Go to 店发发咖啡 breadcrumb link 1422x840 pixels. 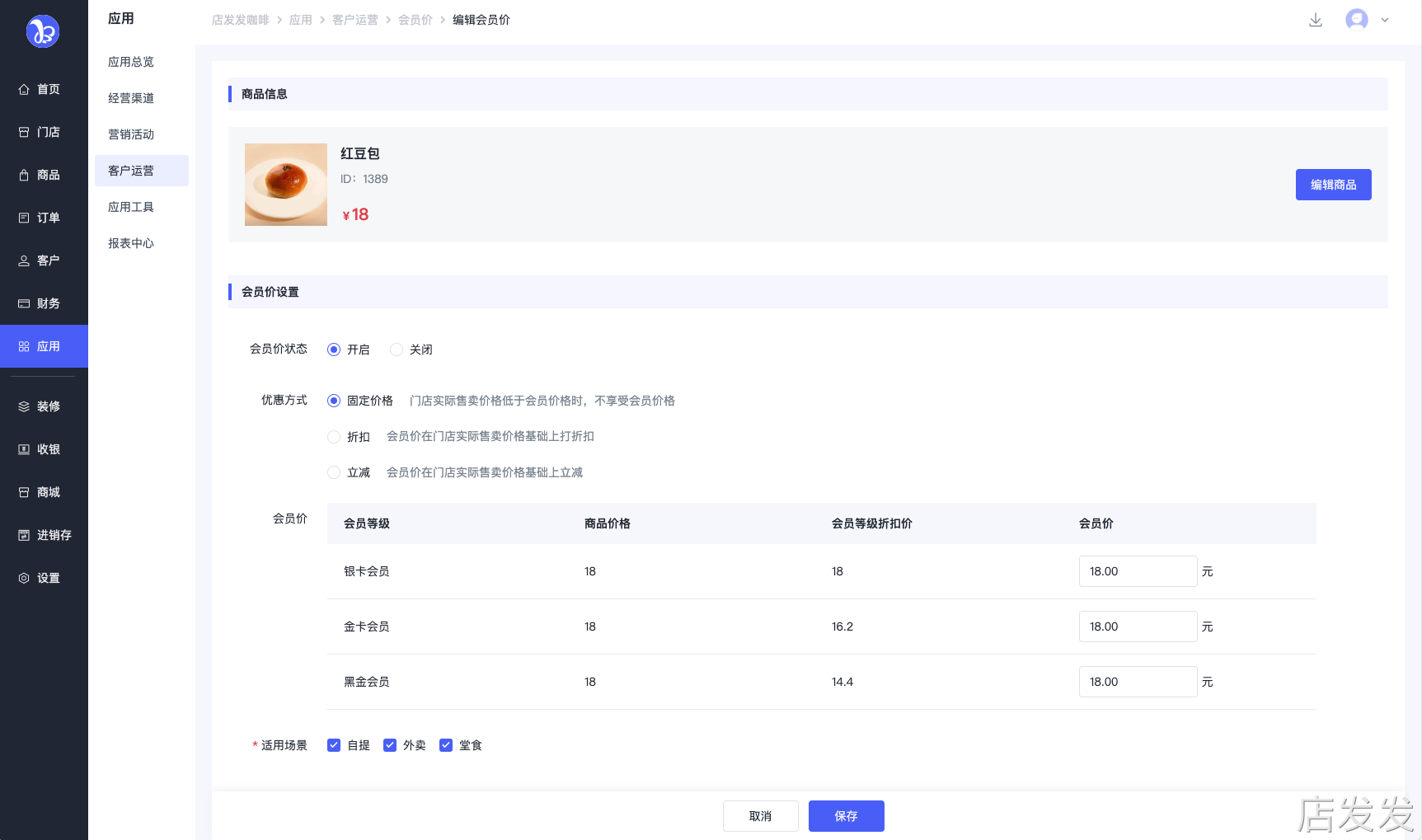point(241,20)
